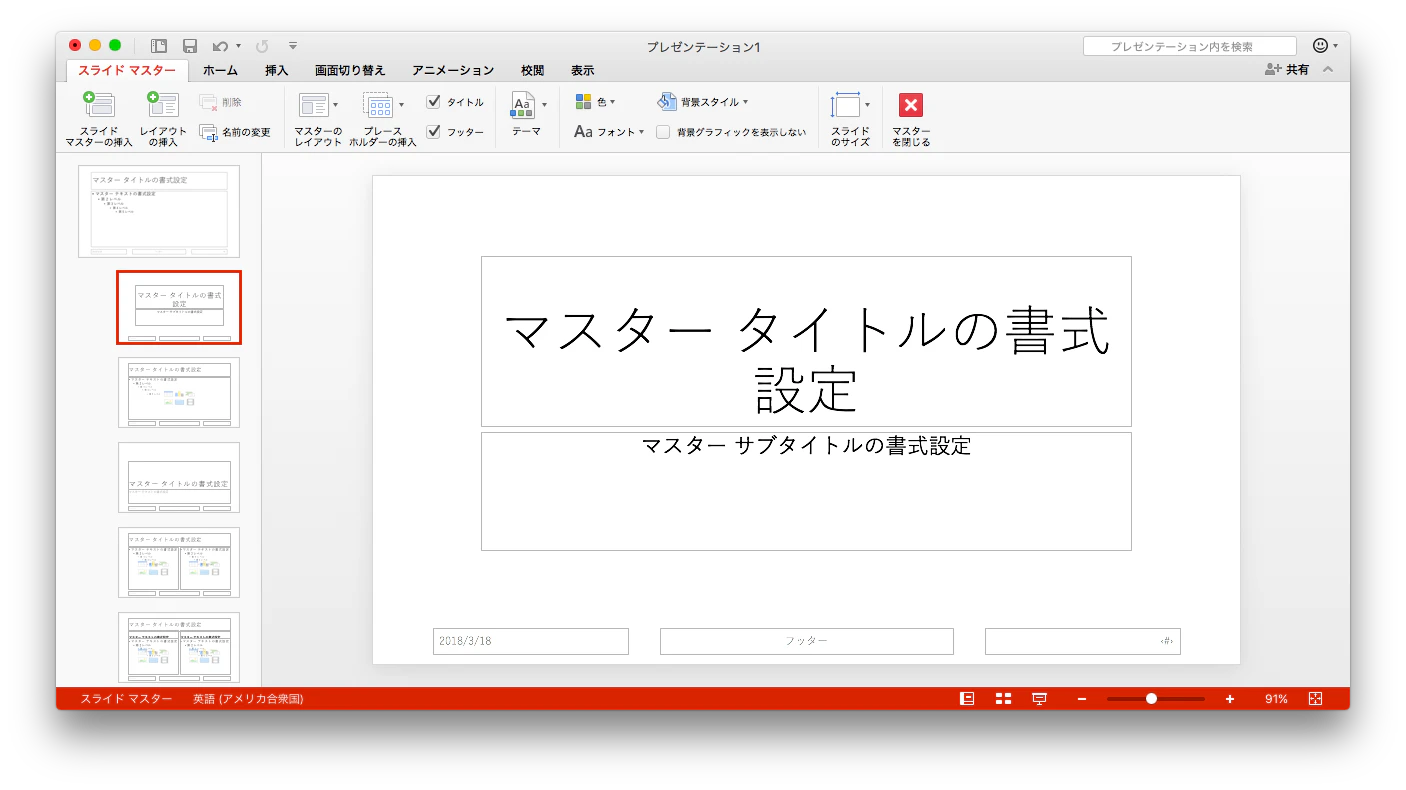Open the smiley feedback icon
Image resolution: width=1406 pixels, height=790 pixels.
pyautogui.click(x=1320, y=46)
